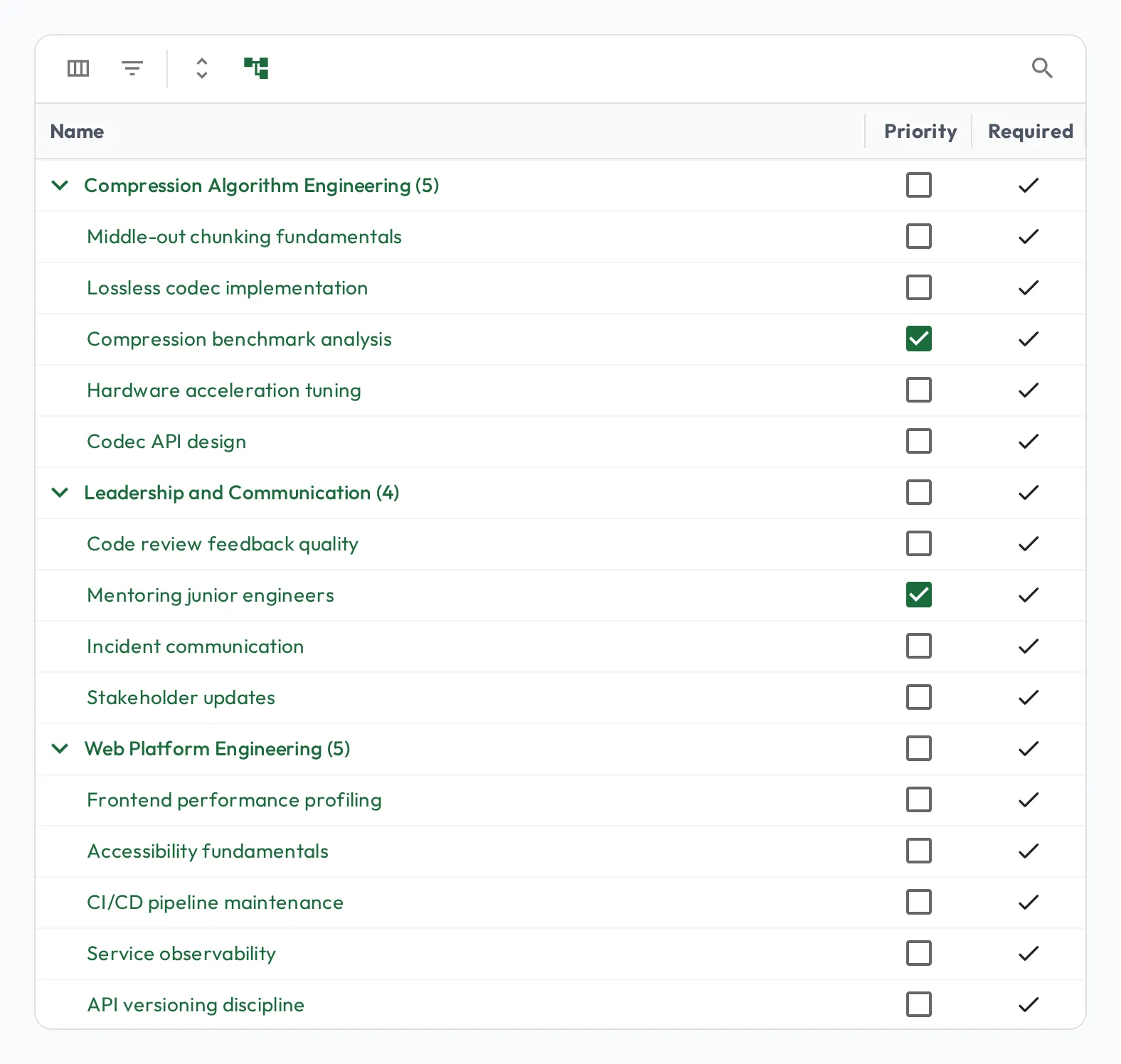Check Priority for Accessibility fundamentals

pyautogui.click(x=919, y=851)
